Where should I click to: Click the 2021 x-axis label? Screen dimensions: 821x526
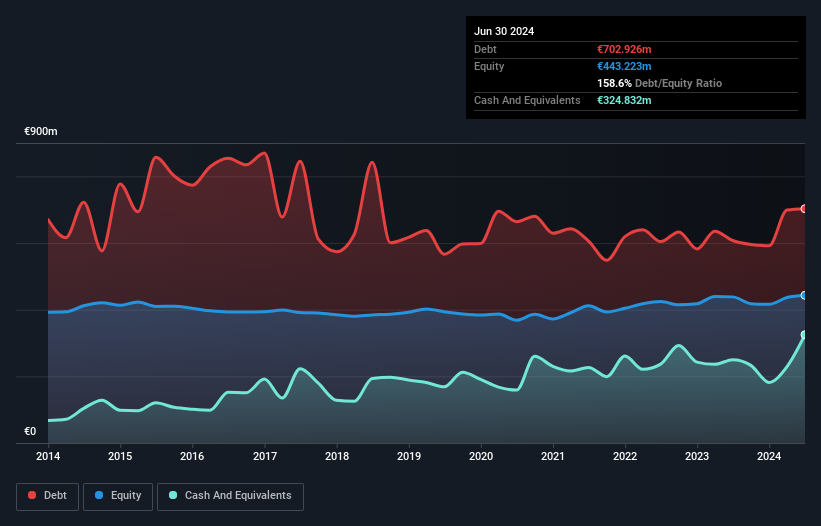click(553, 456)
